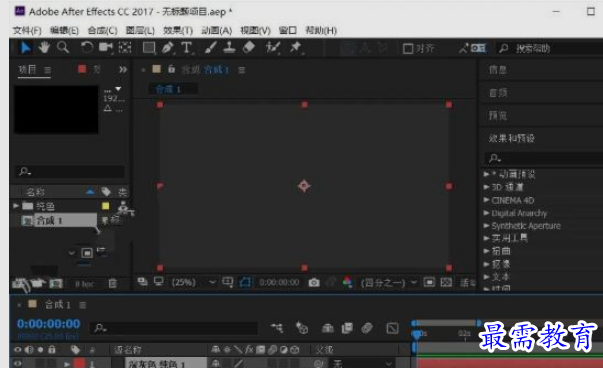
Task: Expand the 扭曲 effects category
Action: point(486,251)
